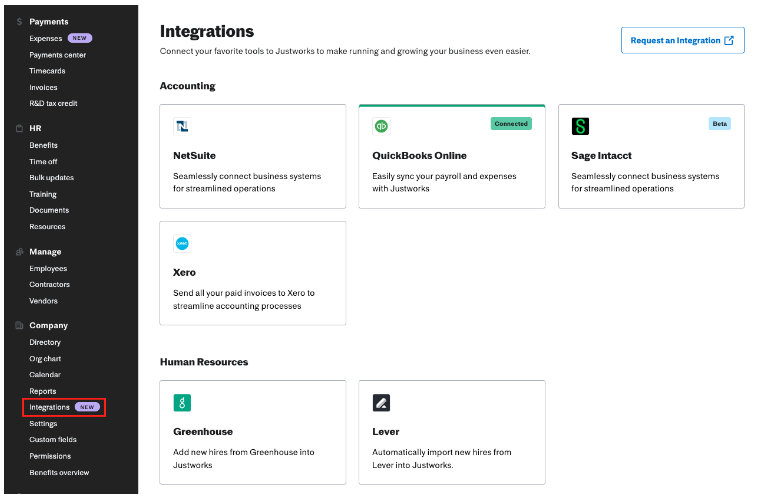The height and width of the screenshot is (498, 757).
Task: Open R&D tax credit page
Action: click(53, 103)
